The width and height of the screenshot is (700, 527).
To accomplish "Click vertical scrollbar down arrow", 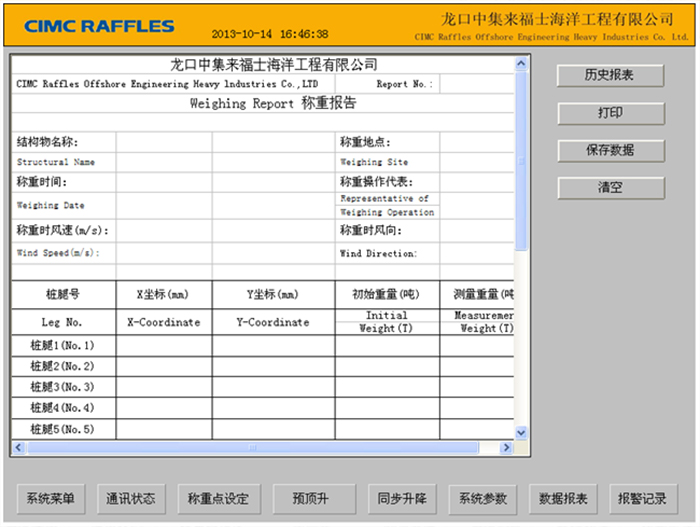I will tap(521, 432).
